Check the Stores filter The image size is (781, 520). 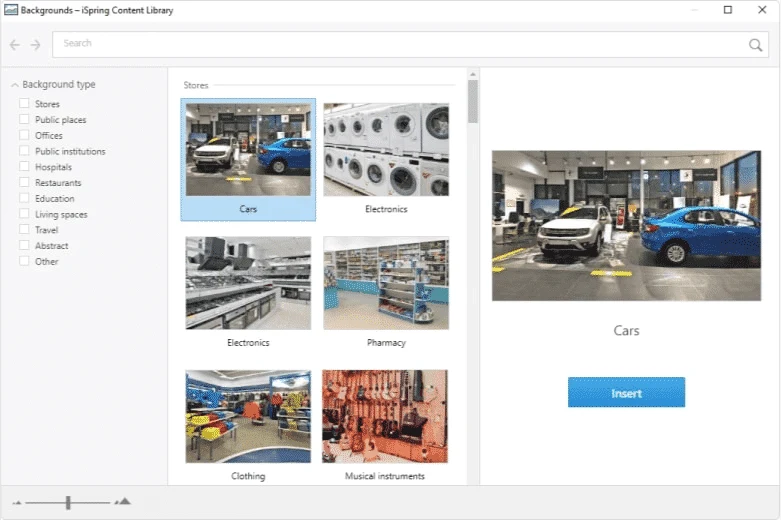pyautogui.click(x=24, y=104)
